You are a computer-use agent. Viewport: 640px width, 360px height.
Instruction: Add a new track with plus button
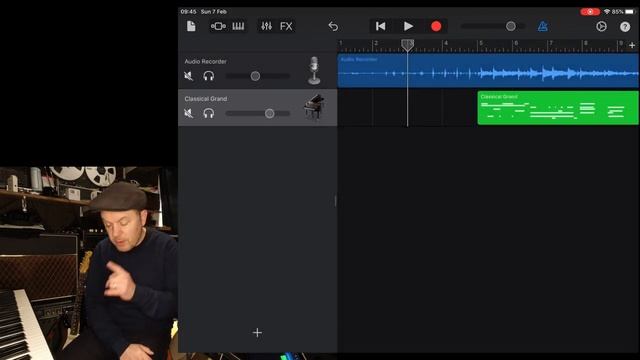257,333
